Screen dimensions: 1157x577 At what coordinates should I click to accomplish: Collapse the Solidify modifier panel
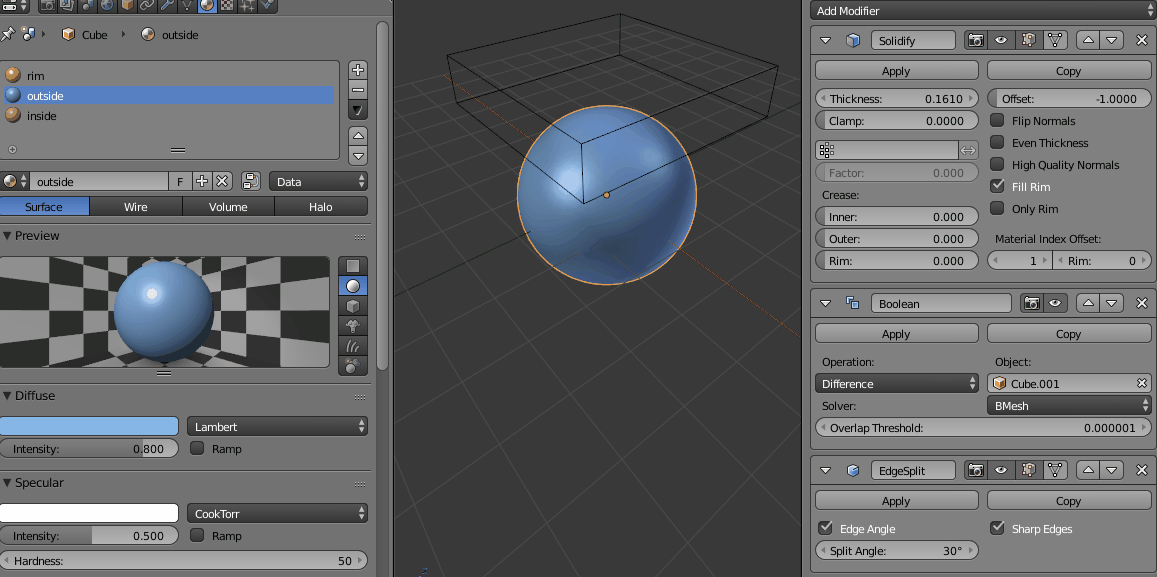(x=826, y=41)
